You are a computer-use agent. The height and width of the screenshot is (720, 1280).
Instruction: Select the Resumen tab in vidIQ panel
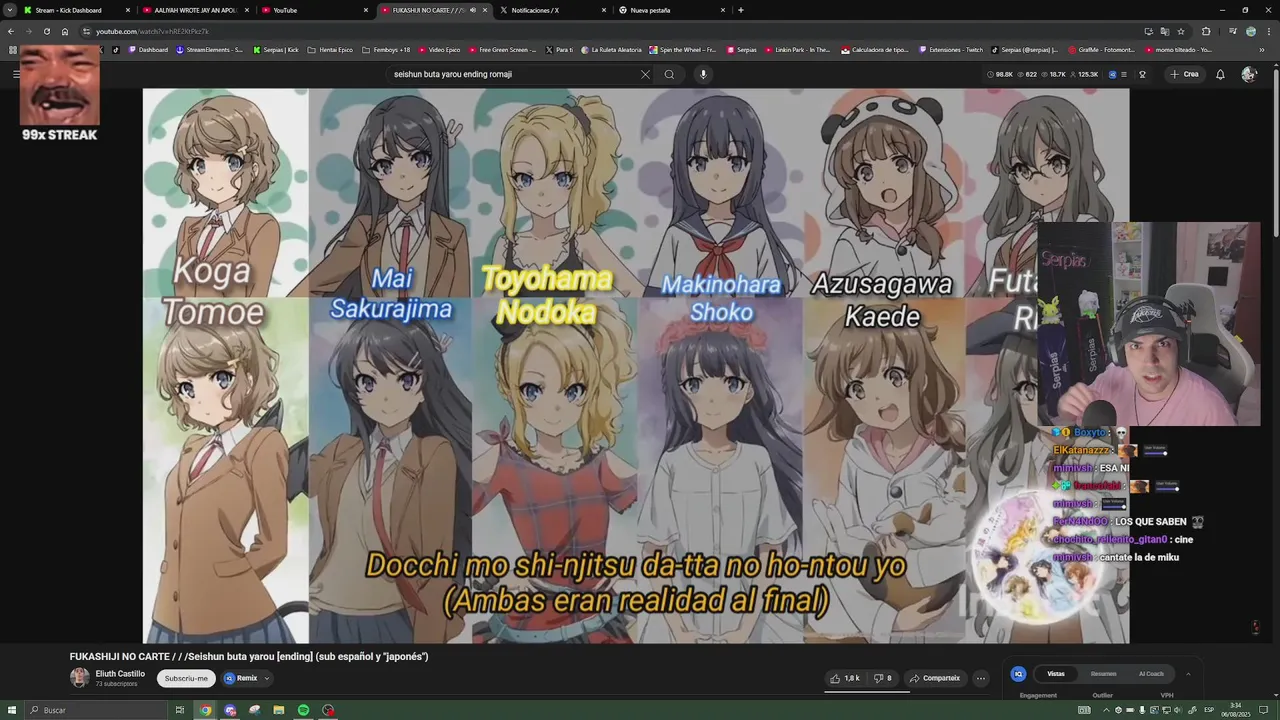click(x=1103, y=674)
